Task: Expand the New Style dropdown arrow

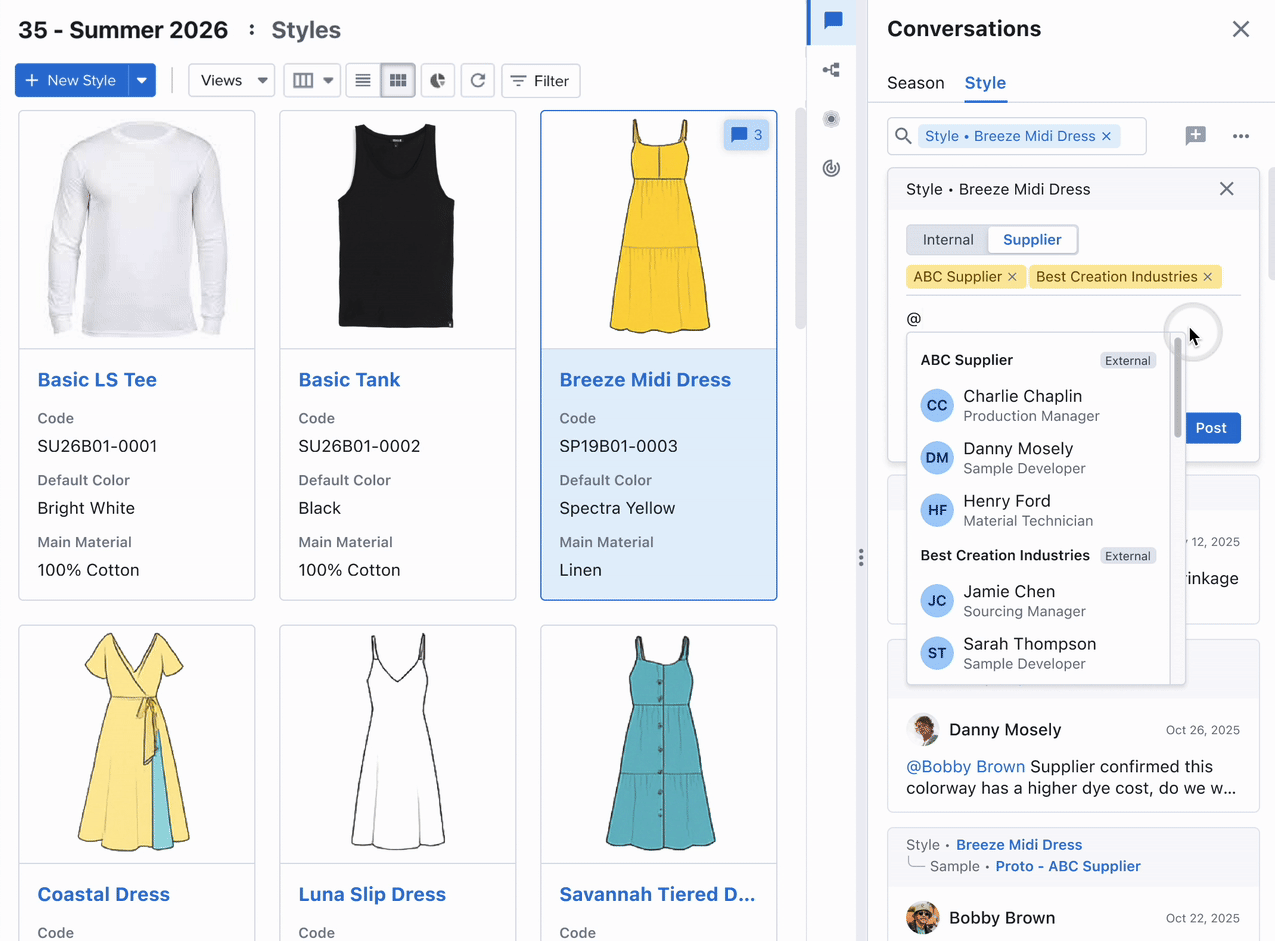Action: coord(142,81)
